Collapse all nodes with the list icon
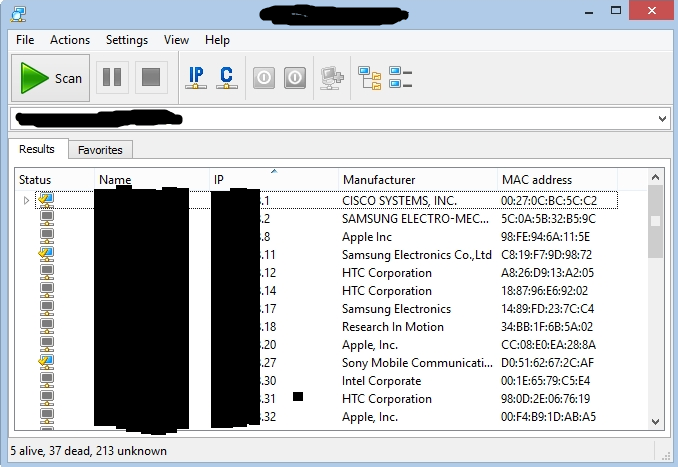The image size is (678, 467). tap(400, 77)
